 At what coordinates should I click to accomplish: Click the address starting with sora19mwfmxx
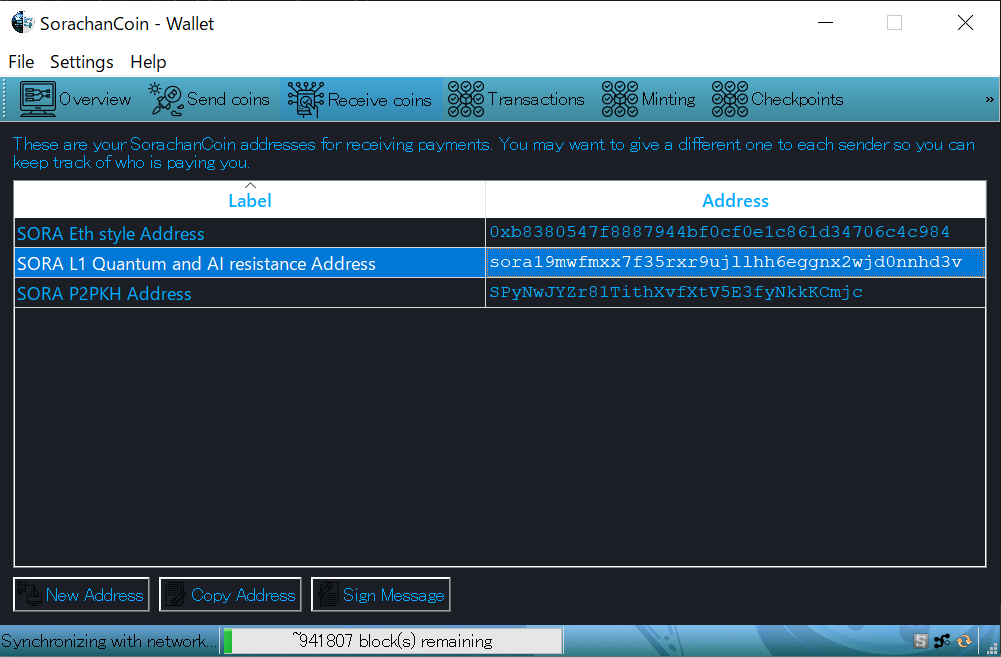click(x=735, y=263)
